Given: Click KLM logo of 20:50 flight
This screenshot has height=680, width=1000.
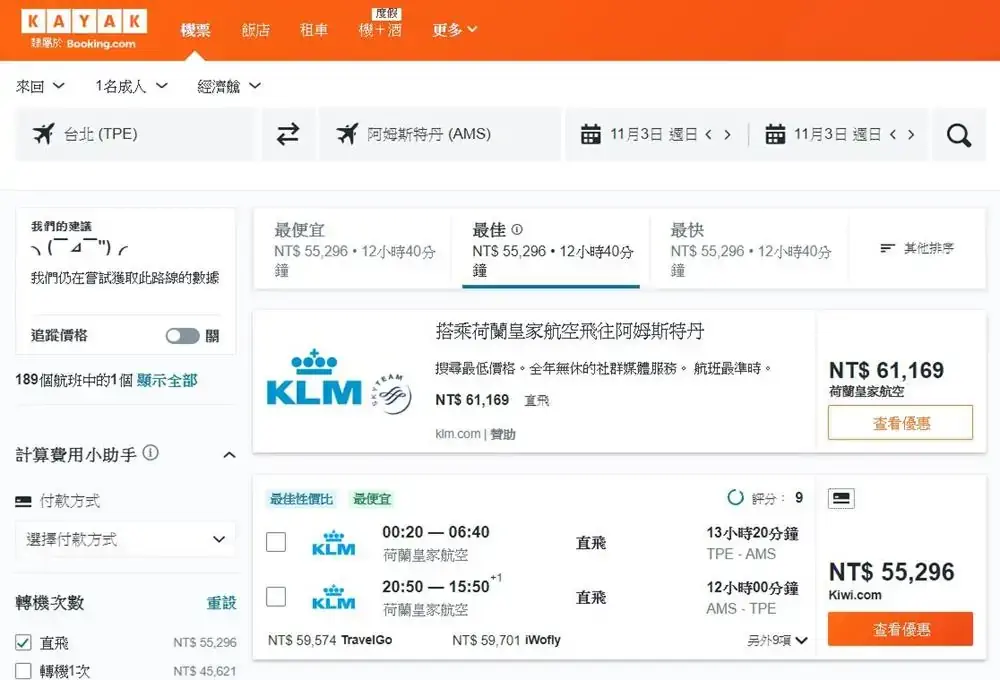Looking at the screenshot, I should [334, 597].
